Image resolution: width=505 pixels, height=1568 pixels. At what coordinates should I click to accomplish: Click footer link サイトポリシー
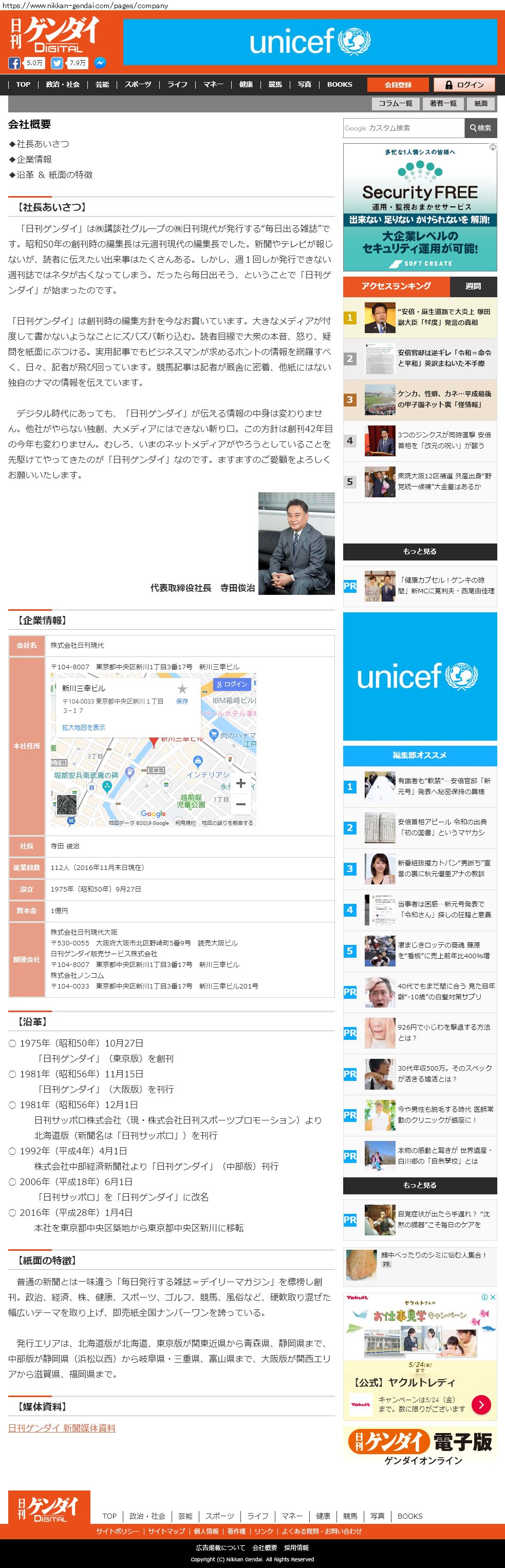tap(118, 1531)
